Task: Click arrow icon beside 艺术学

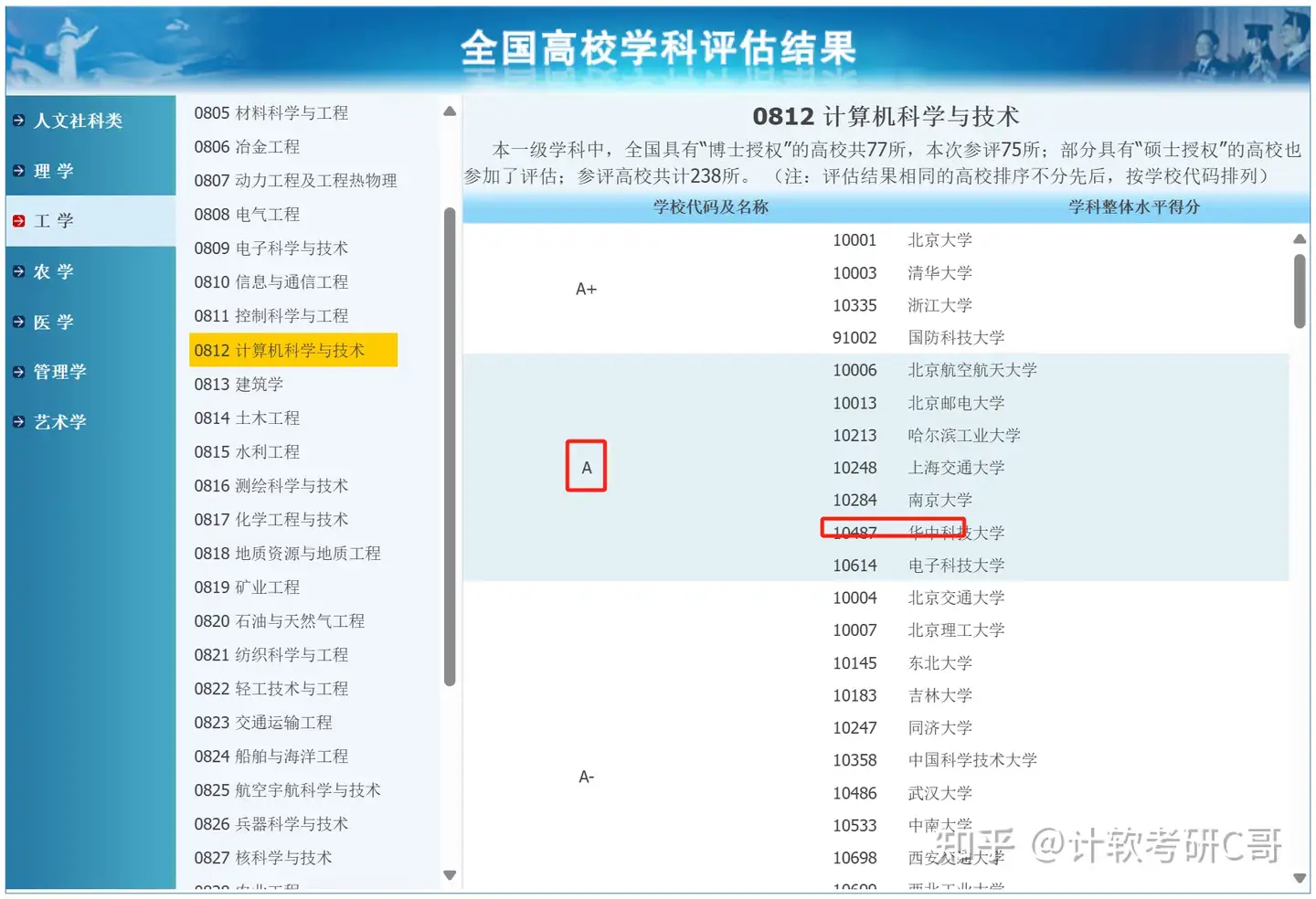Action: click(18, 422)
